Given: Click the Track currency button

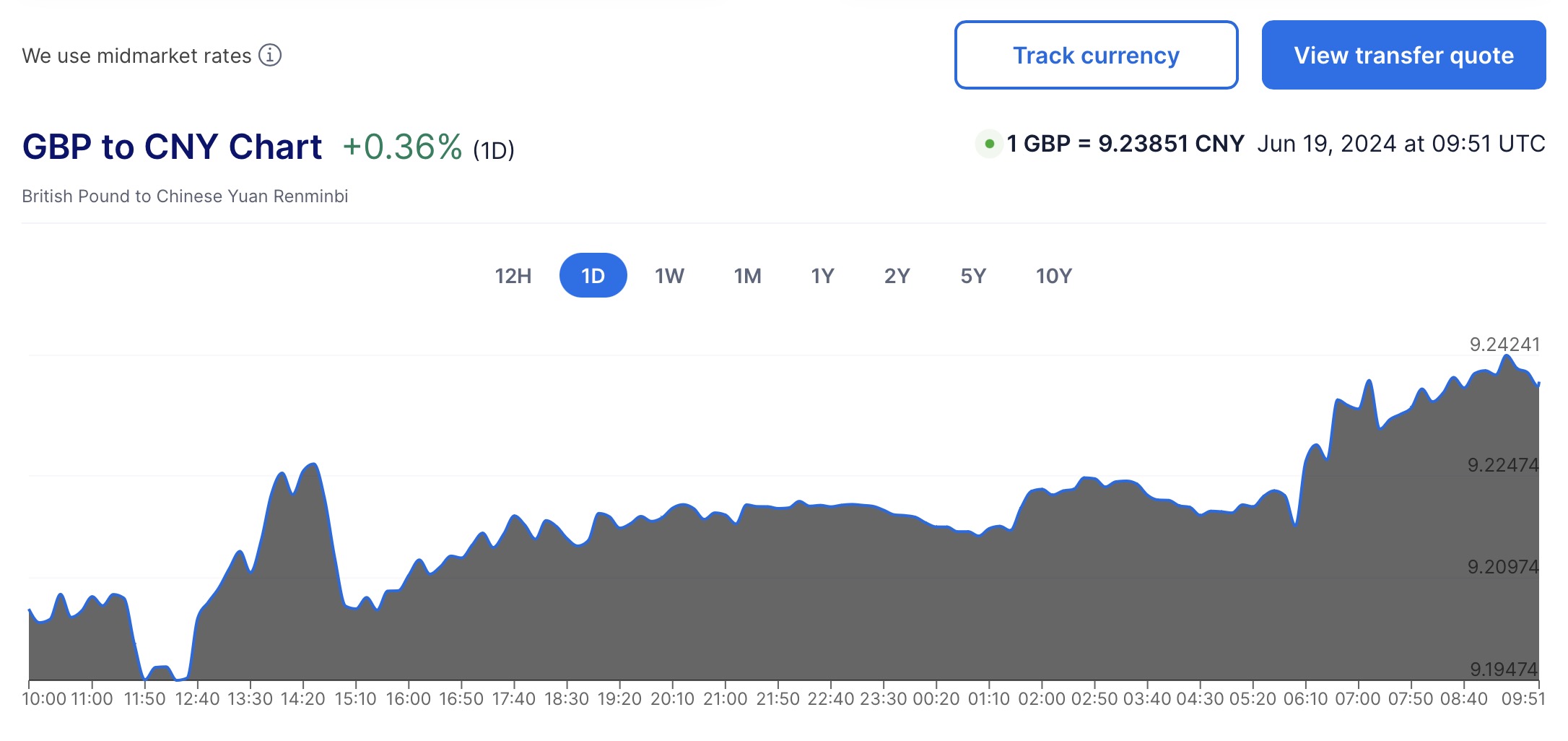Looking at the screenshot, I should point(1095,55).
